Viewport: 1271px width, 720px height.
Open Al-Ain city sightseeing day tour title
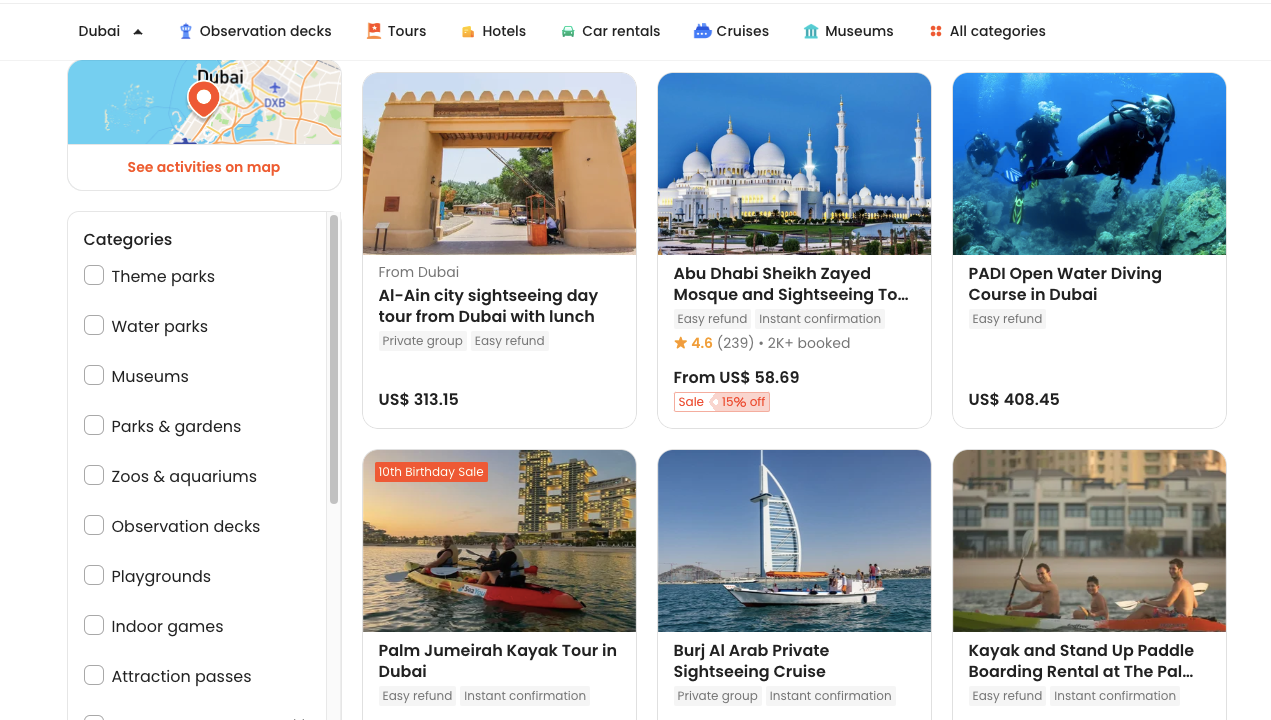(x=488, y=306)
